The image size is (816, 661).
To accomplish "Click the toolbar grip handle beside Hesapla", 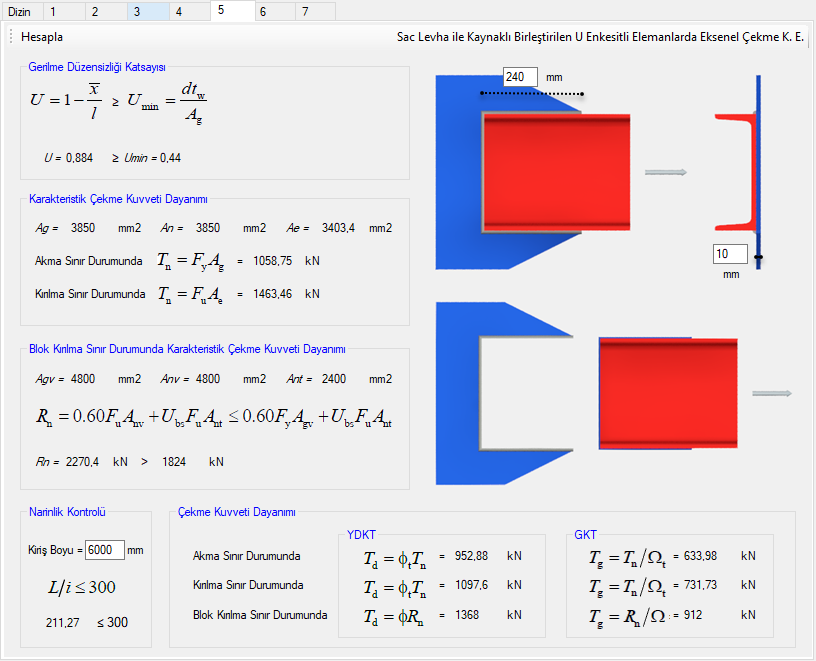I will (x=11, y=37).
